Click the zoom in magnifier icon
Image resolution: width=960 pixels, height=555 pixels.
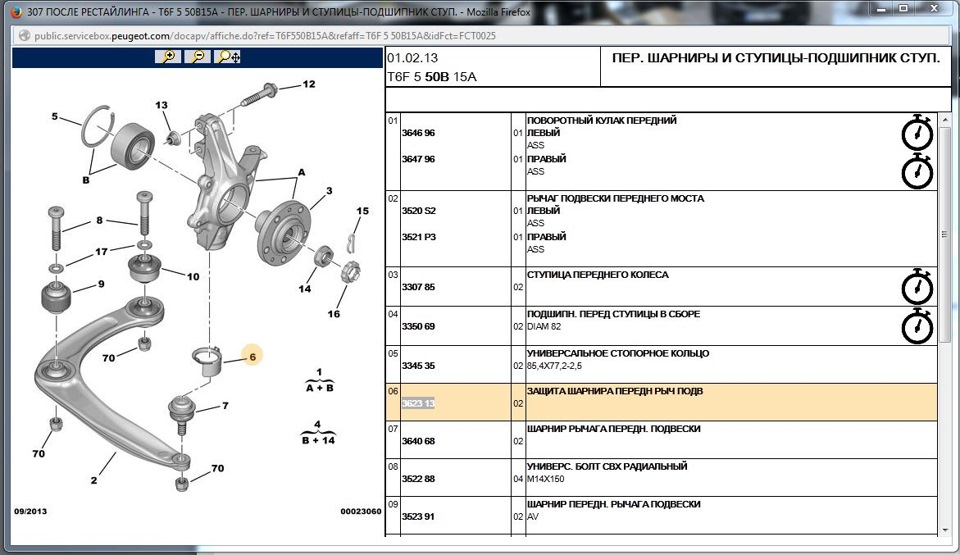(167, 57)
